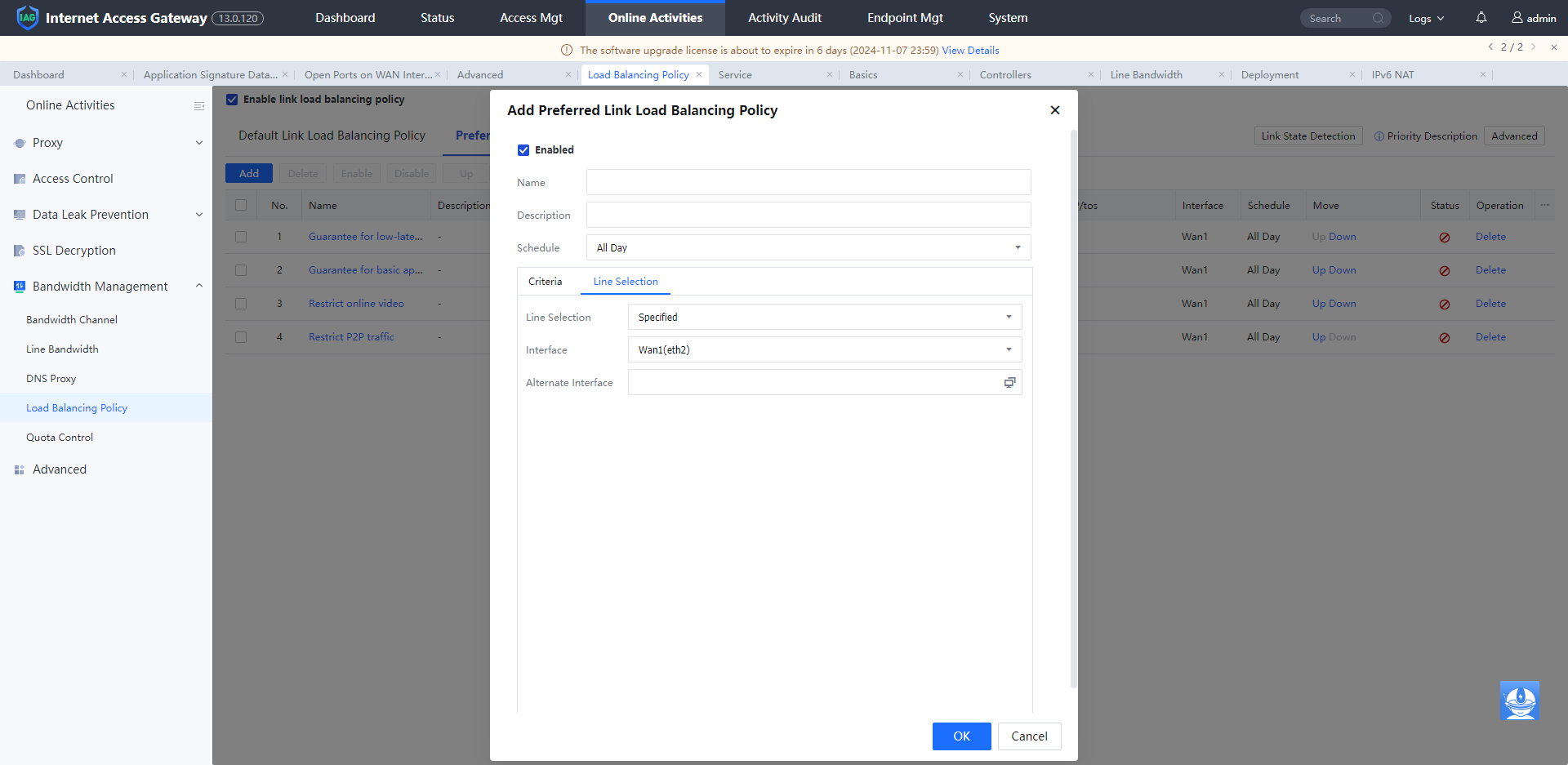Image resolution: width=1568 pixels, height=765 pixels.
Task: Collapse the Online Activities sidebar menu icon
Action: [198, 106]
